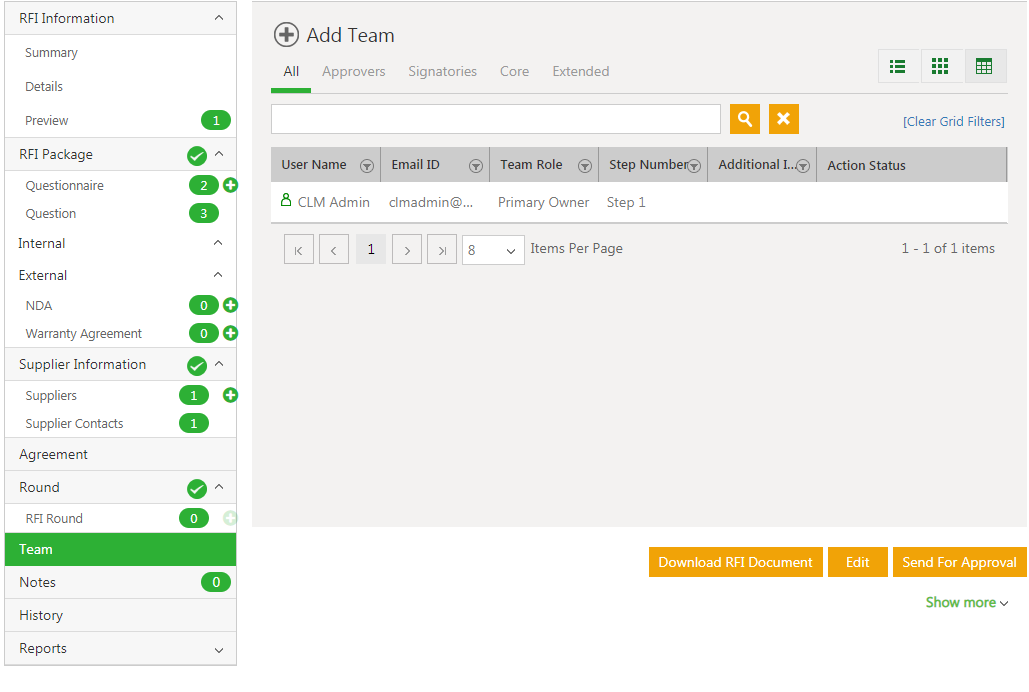Click the Clear Grid Filters link
1029x692 pixels.
pos(953,121)
